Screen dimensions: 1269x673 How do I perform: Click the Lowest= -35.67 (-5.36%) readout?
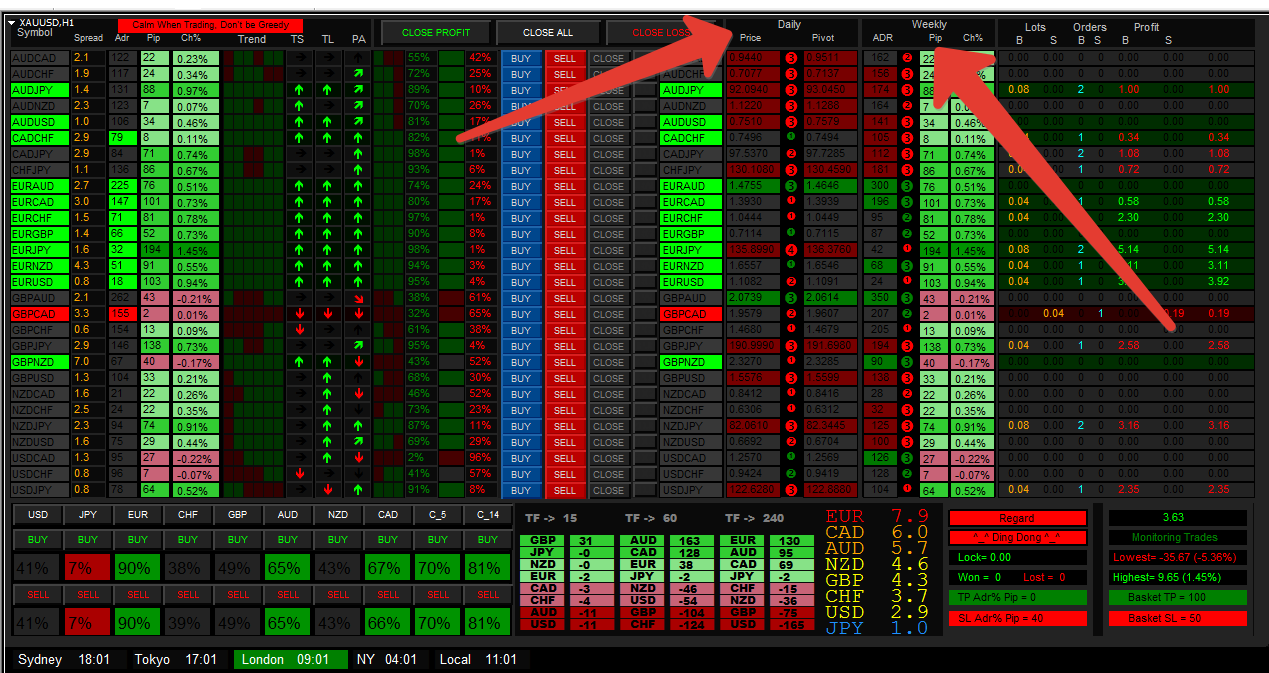point(1177,558)
